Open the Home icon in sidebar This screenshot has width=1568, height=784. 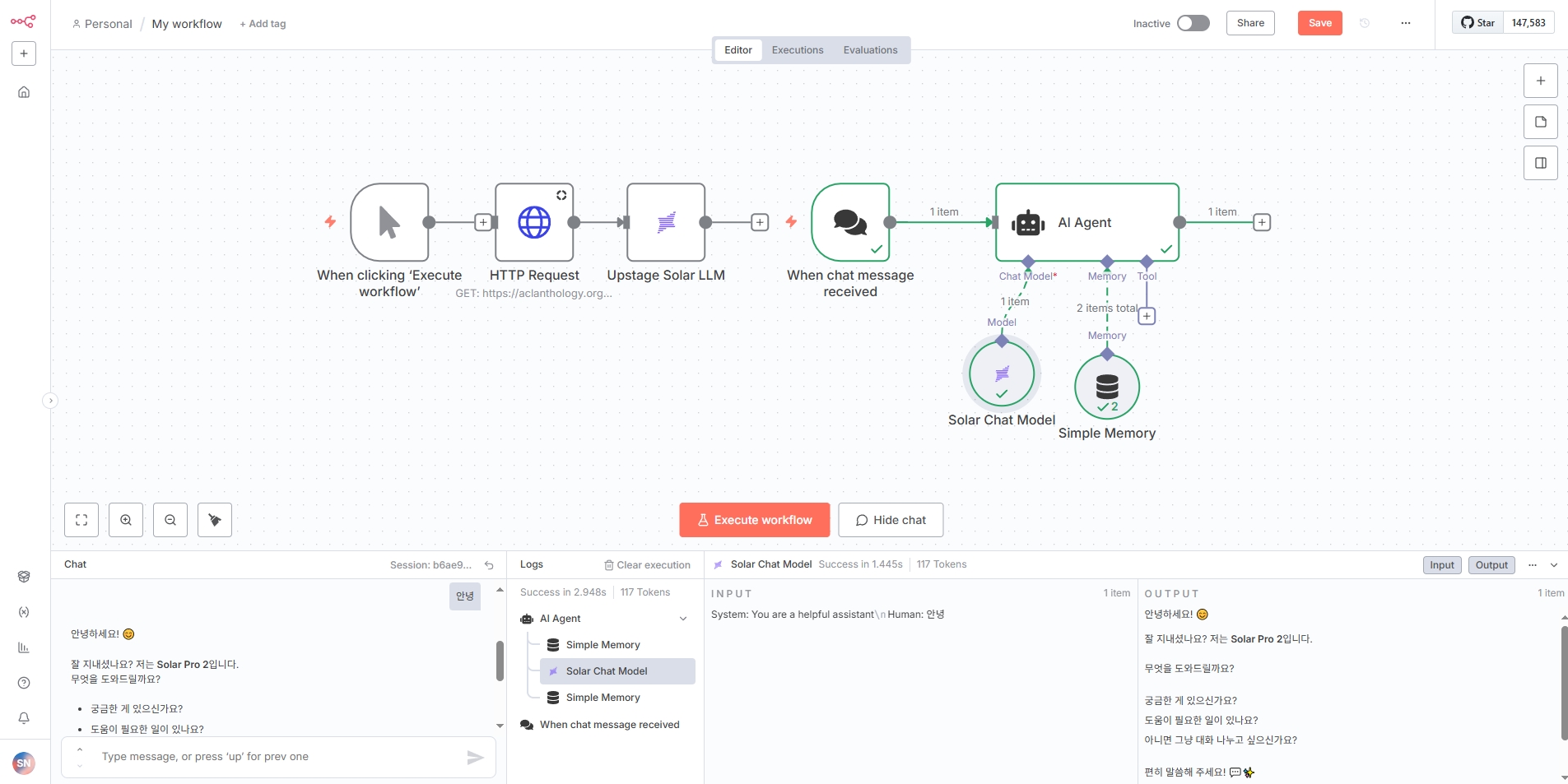coord(24,92)
